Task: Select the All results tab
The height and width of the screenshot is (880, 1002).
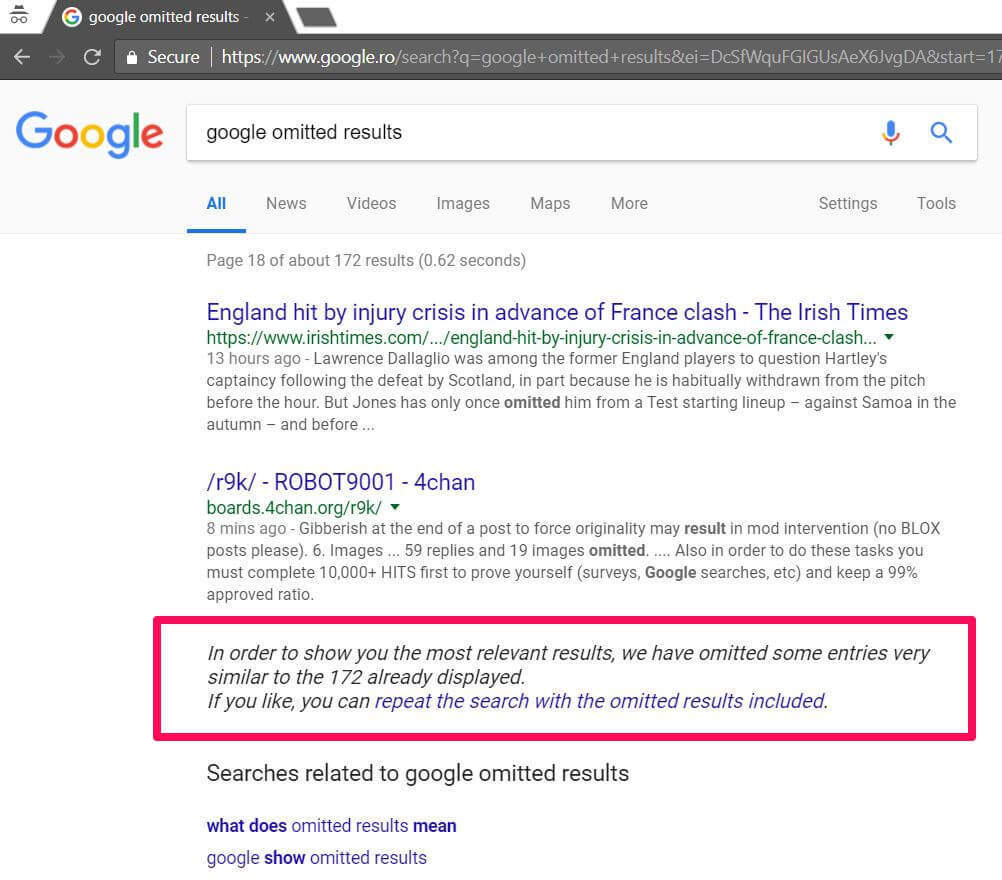Action: pos(216,203)
